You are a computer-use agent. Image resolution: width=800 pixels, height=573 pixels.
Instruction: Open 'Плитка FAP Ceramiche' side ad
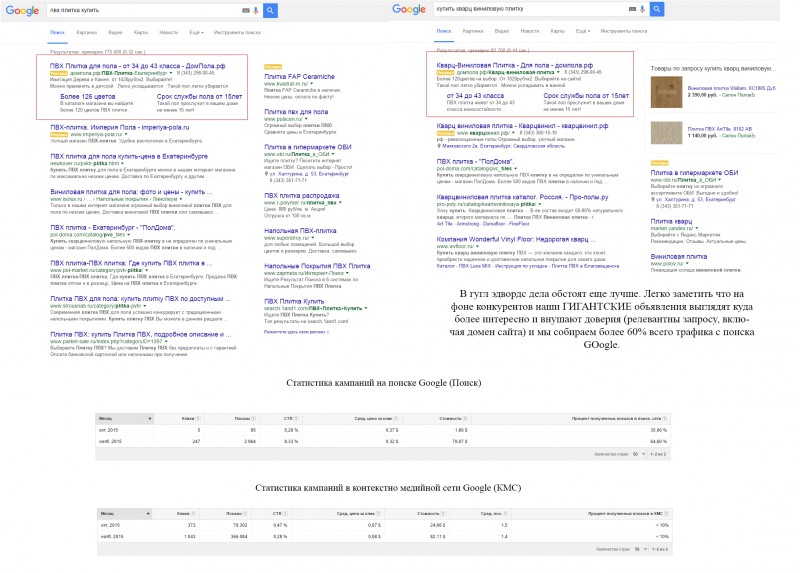(x=299, y=77)
